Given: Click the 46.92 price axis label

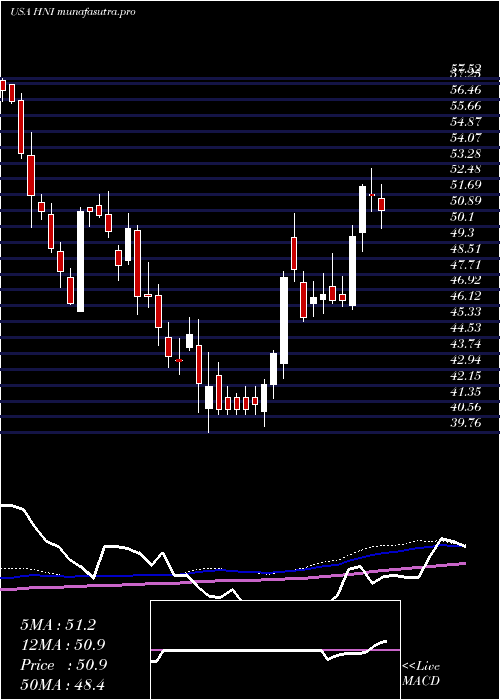Looking at the screenshot, I should [x=465, y=280].
